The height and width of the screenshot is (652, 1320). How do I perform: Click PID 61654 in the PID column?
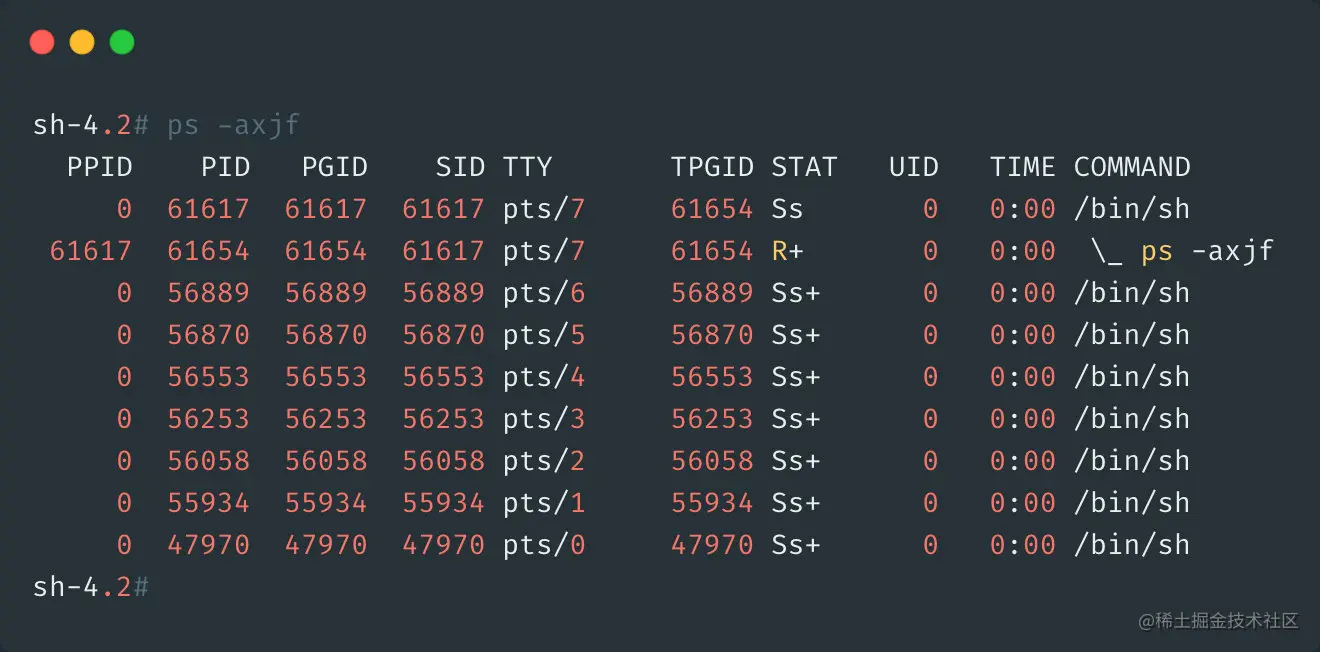pos(208,251)
